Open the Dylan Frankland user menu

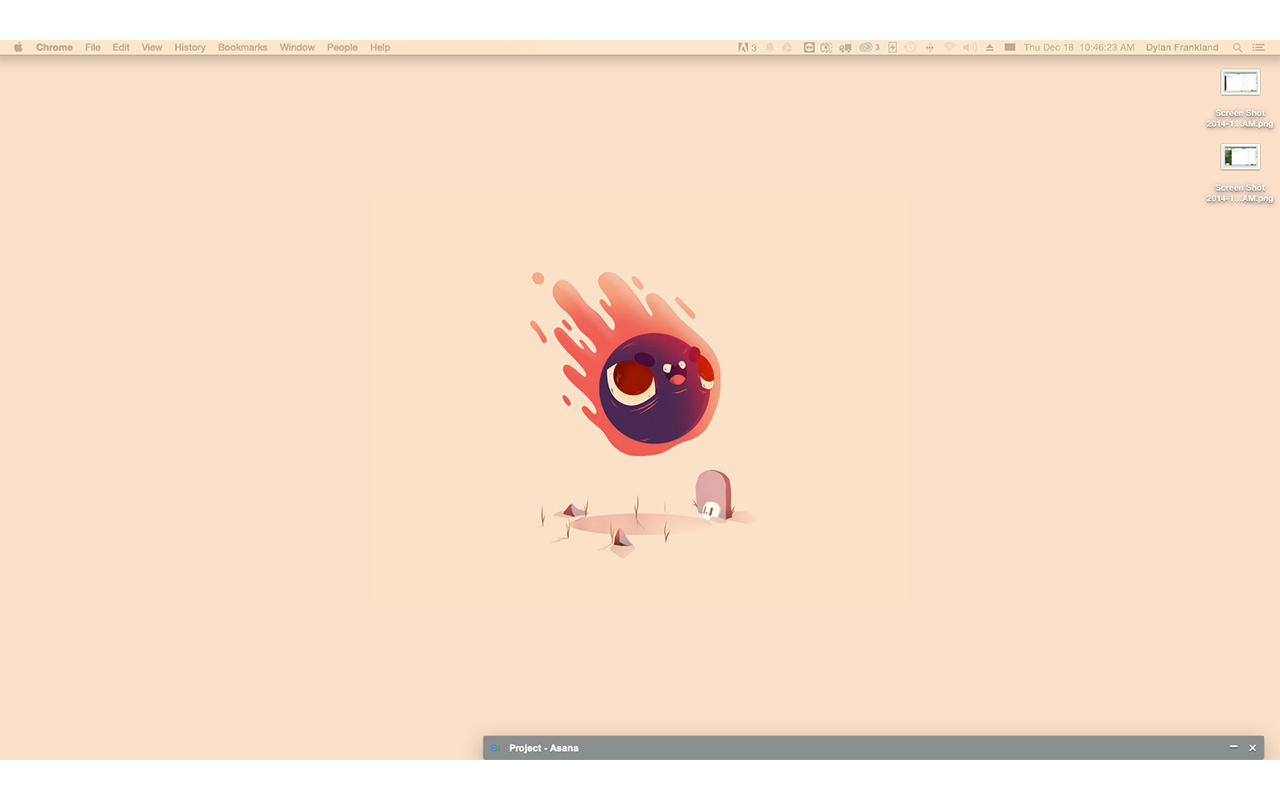(x=1182, y=47)
